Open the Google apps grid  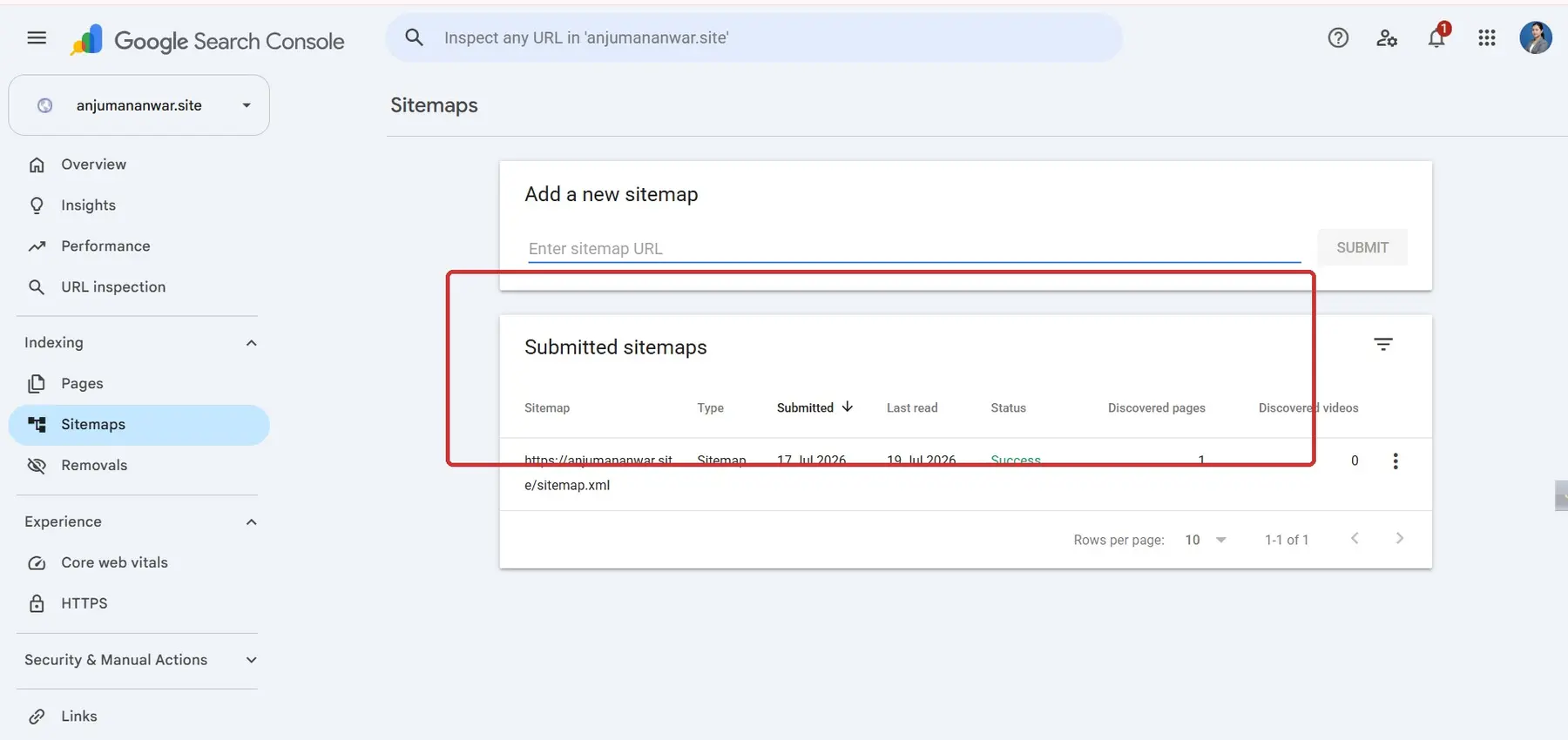coord(1487,37)
